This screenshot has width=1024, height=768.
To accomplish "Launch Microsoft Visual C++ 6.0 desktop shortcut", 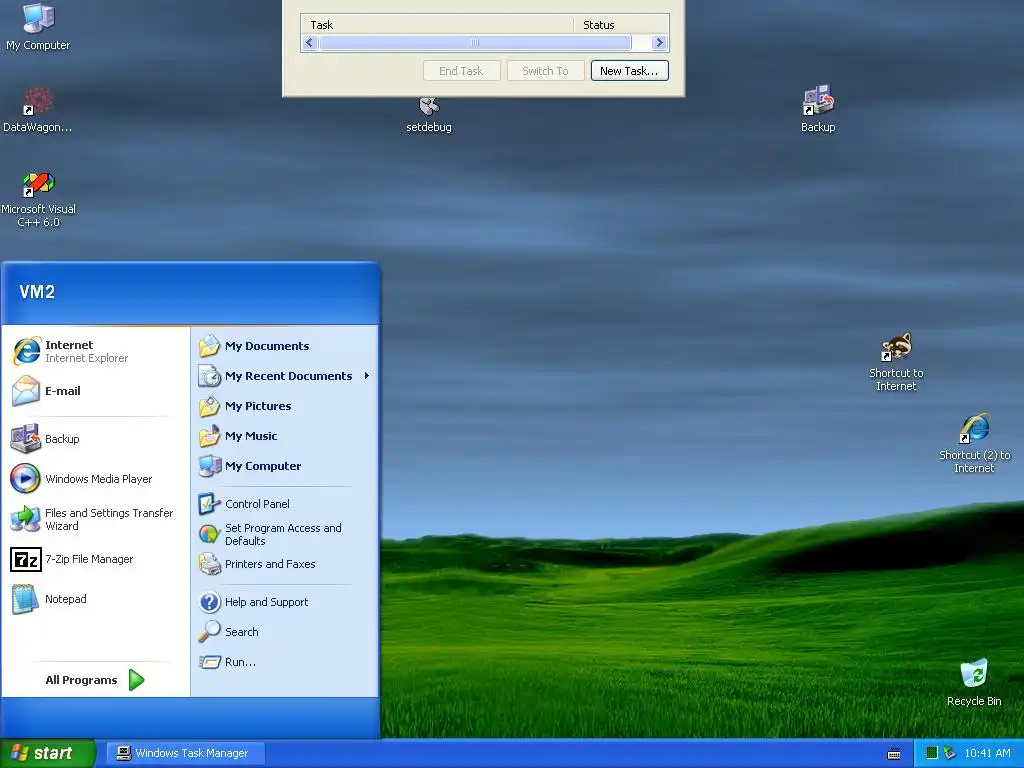I will [38, 199].
